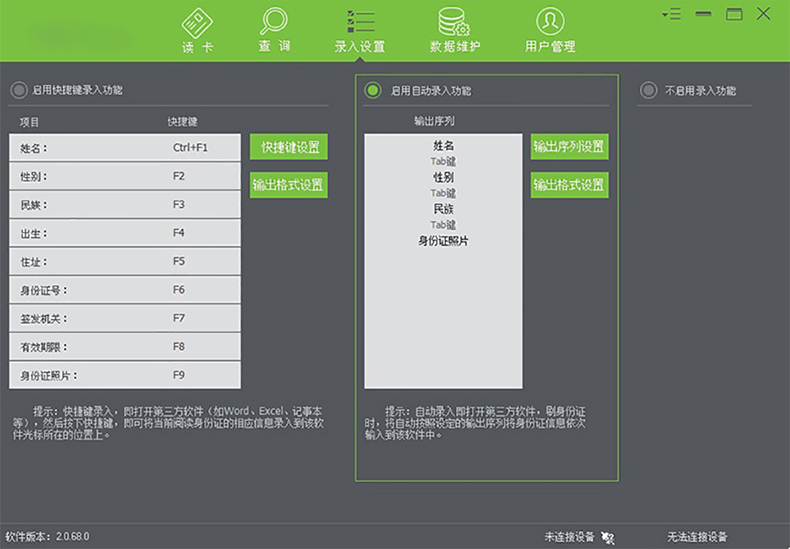The image size is (790, 549).
Task: Open the 用户管理 user icon
Action: click(x=550, y=22)
